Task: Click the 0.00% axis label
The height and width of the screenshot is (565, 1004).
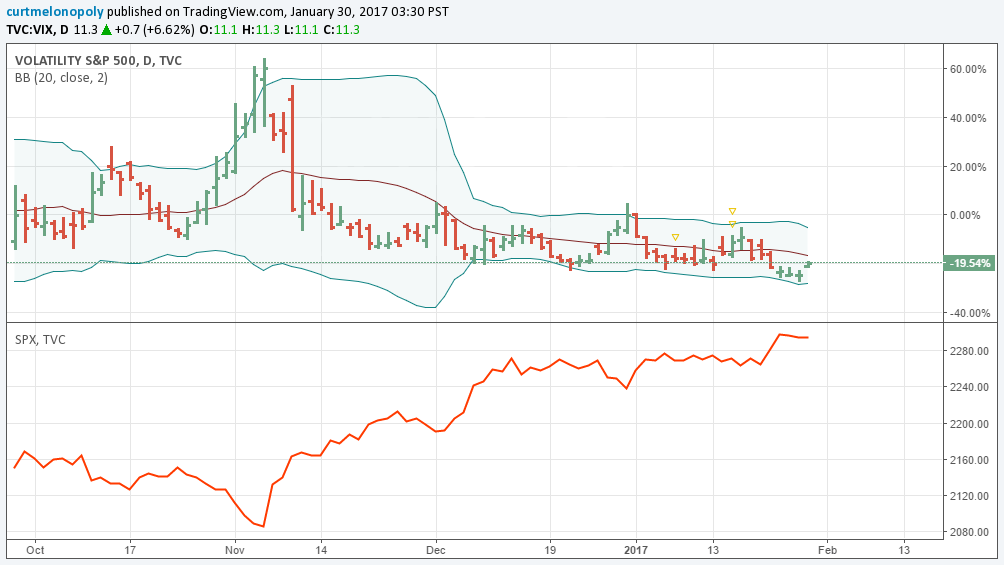Action: 965,215
